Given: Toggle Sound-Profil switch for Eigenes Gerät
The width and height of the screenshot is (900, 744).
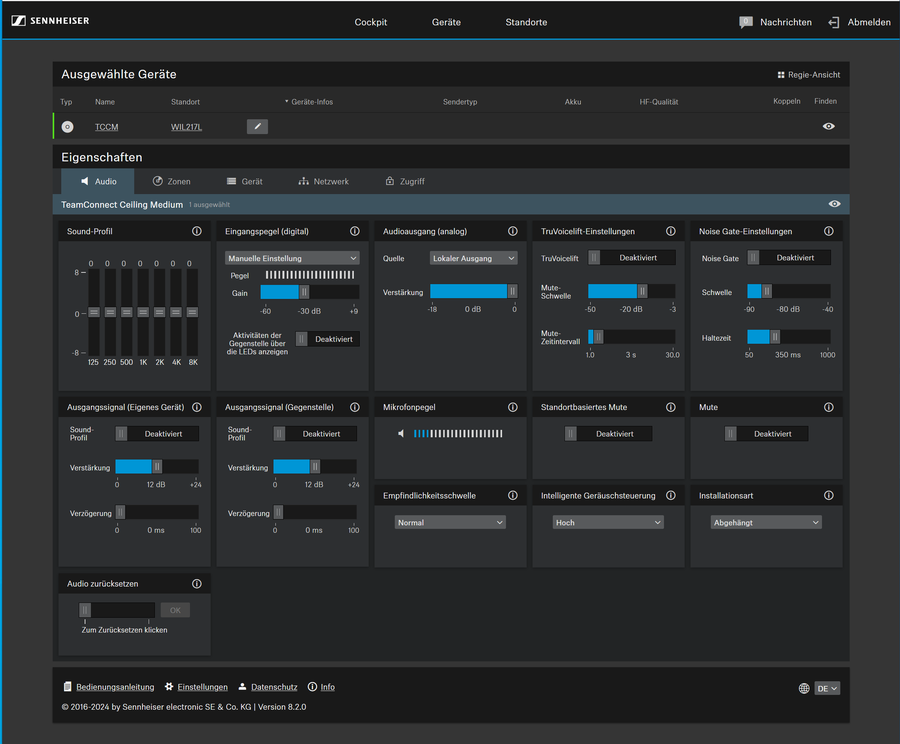Looking at the screenshot, I should [157, 433].
